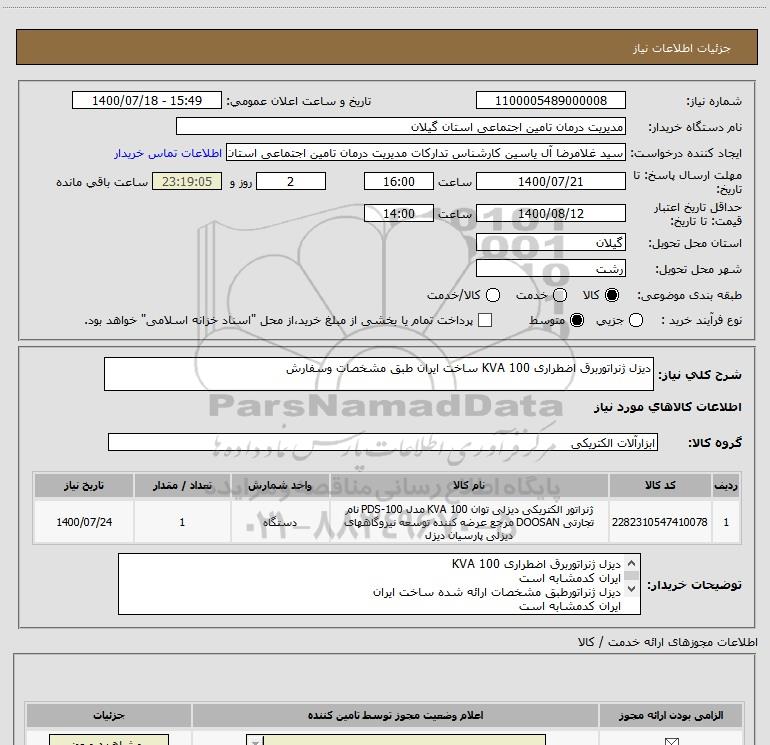Click response deadline date 1400/07/21
Screen dimensions: 770x745
[550, 182]
